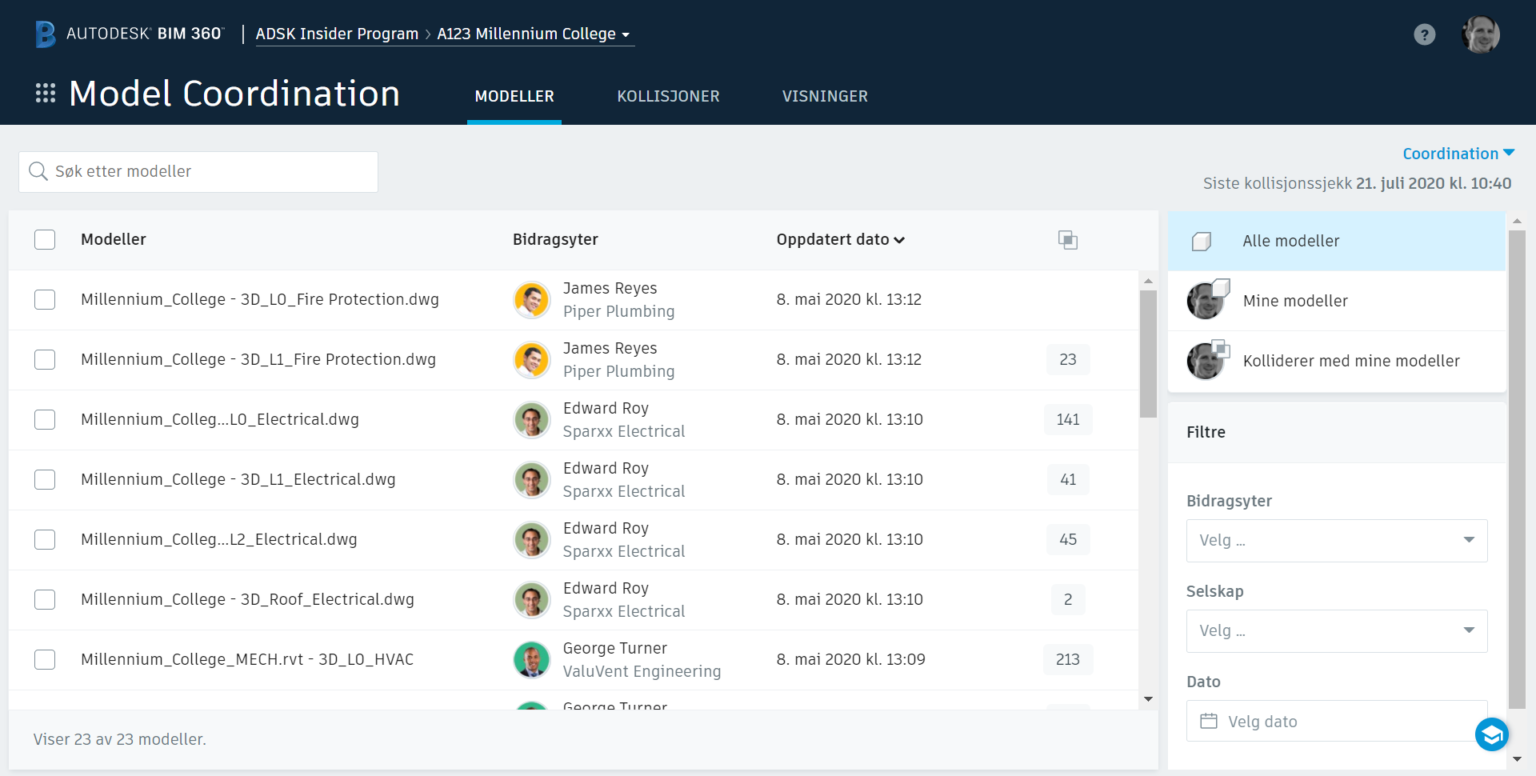
Task: Click the clash count column header icon
Action: (x=1068, y=240)
